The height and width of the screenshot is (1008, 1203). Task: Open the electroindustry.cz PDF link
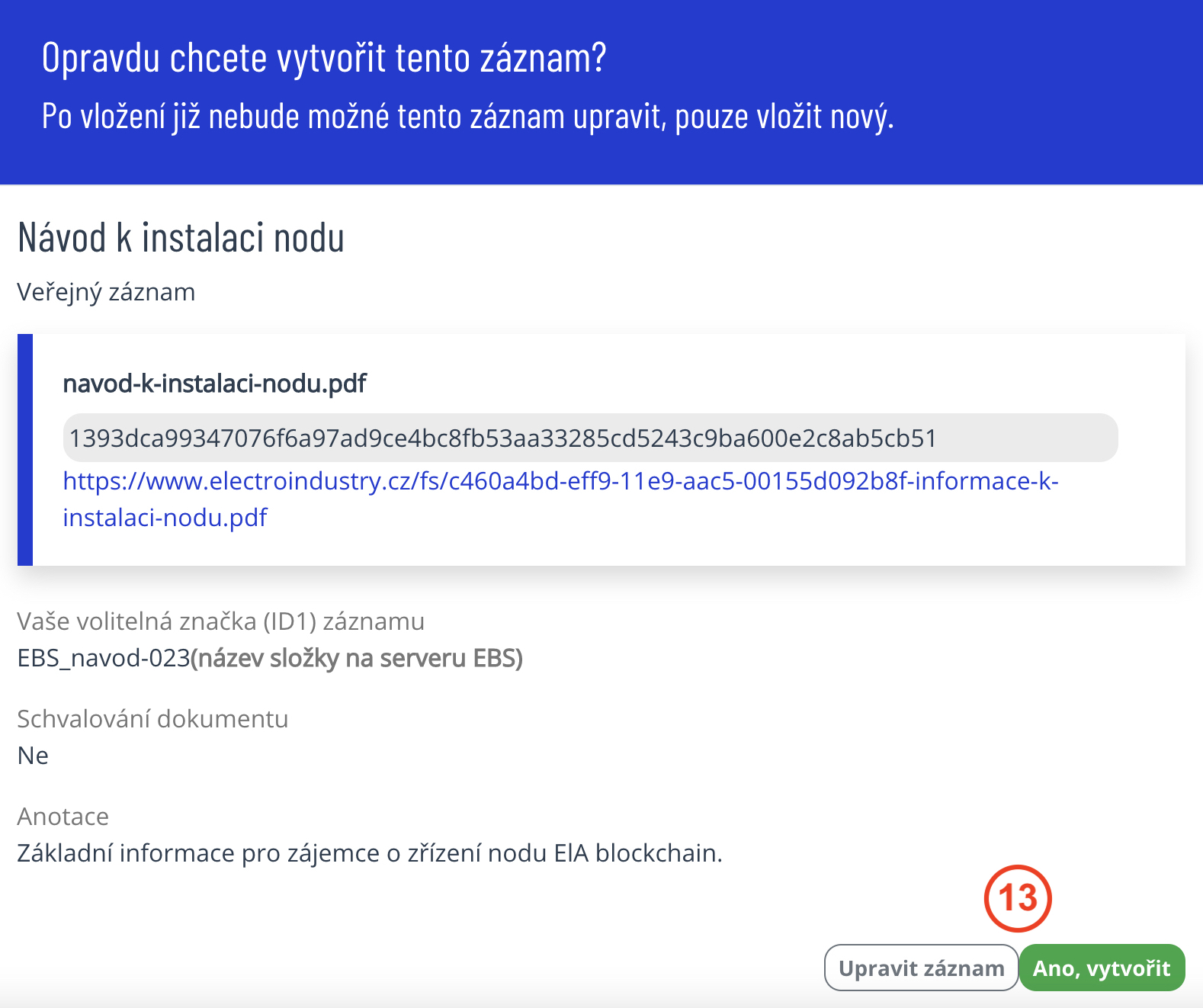[560, 481]
